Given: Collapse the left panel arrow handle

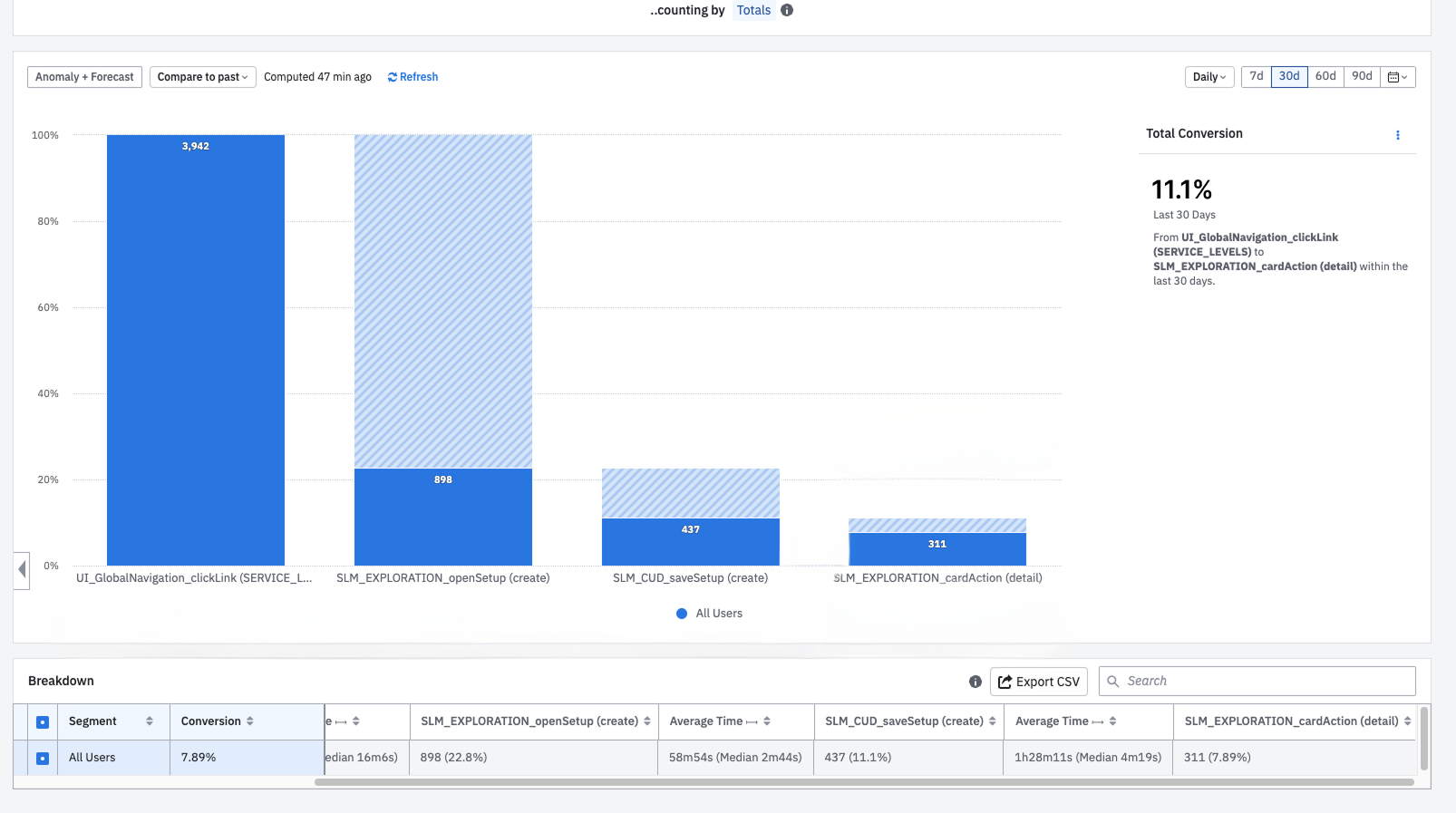Looking at the screenshot, I should click(x=22, y=570).
